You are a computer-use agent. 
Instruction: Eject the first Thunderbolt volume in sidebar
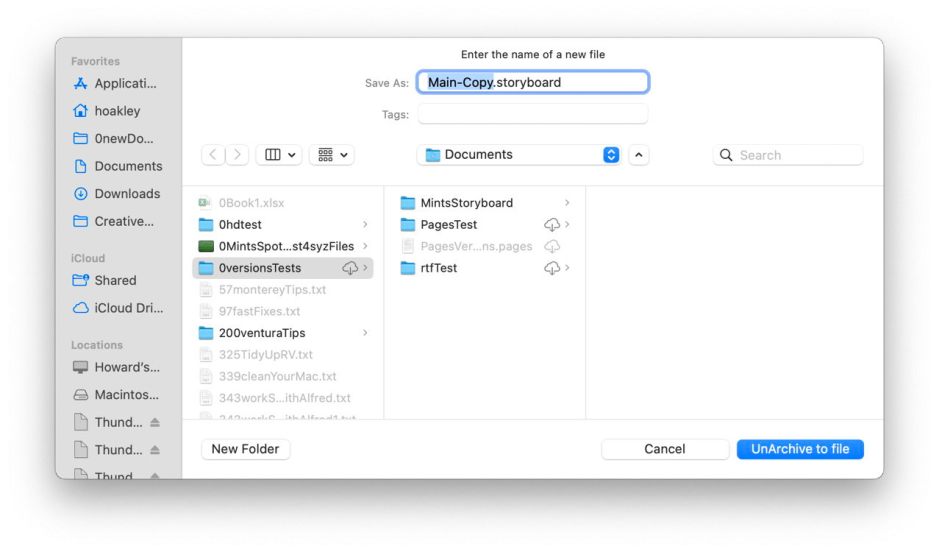(155, 423)
